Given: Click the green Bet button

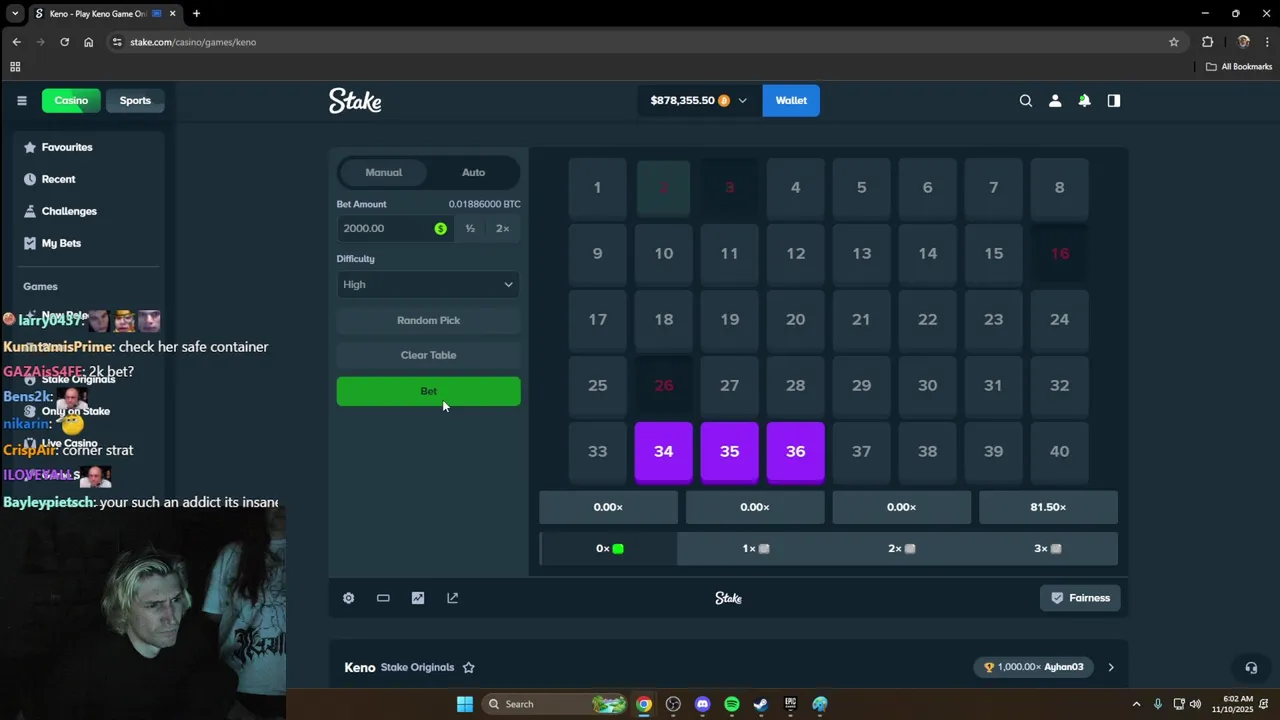Looking at the screenshot, I should (428, 391).
